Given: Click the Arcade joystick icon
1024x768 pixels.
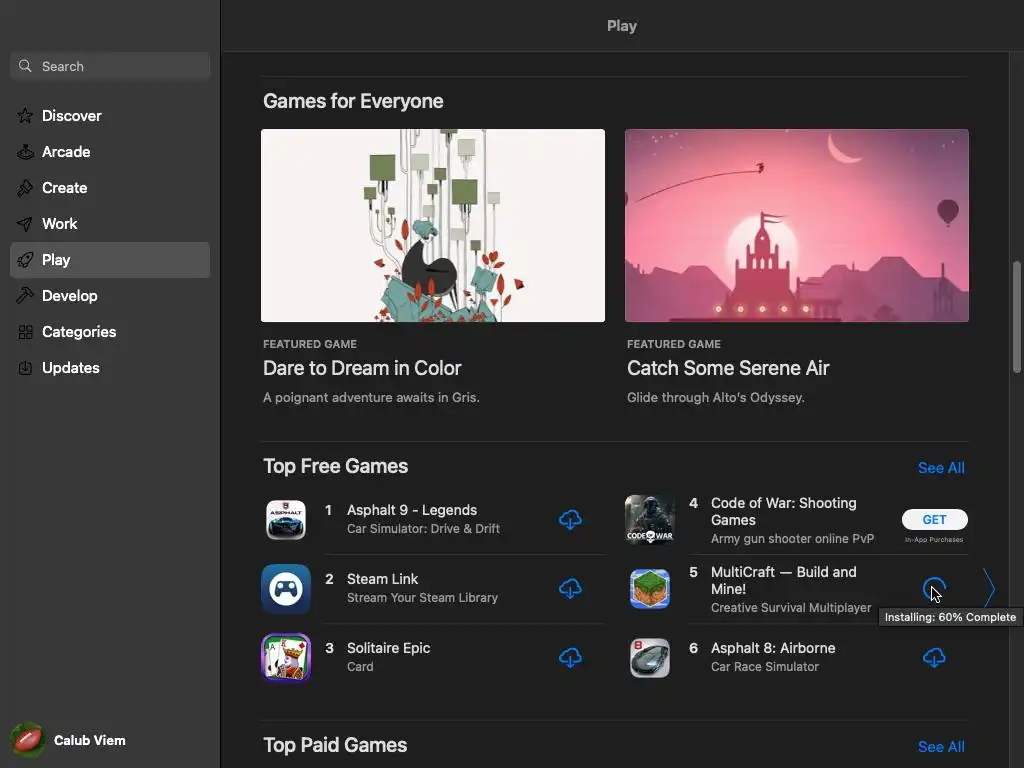Looking at the screenshot, I should pos(25,152).
